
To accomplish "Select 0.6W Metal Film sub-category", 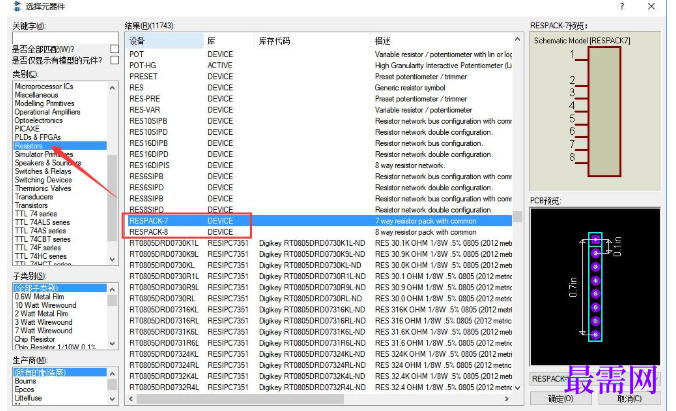I will pos(39,297).
